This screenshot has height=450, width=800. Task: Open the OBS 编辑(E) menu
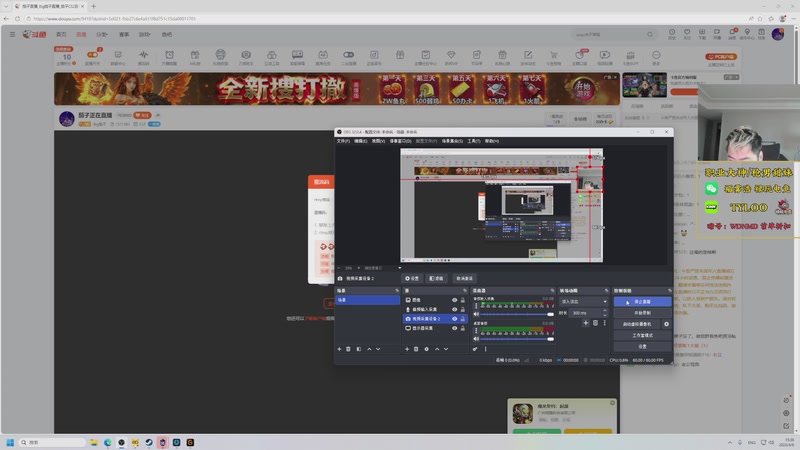pos(360,141)
